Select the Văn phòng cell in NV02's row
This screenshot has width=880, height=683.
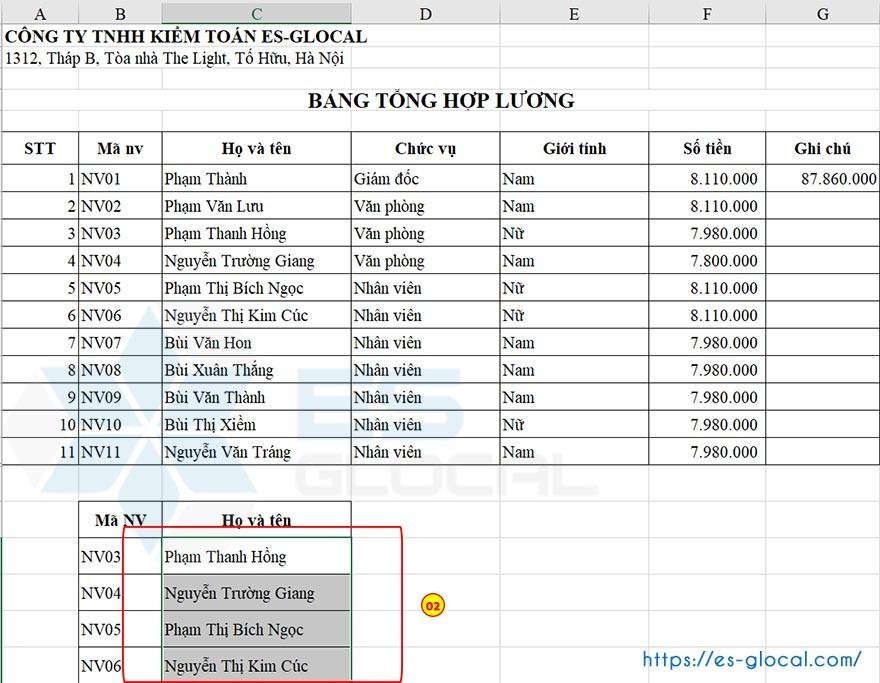tap(425, 206)
